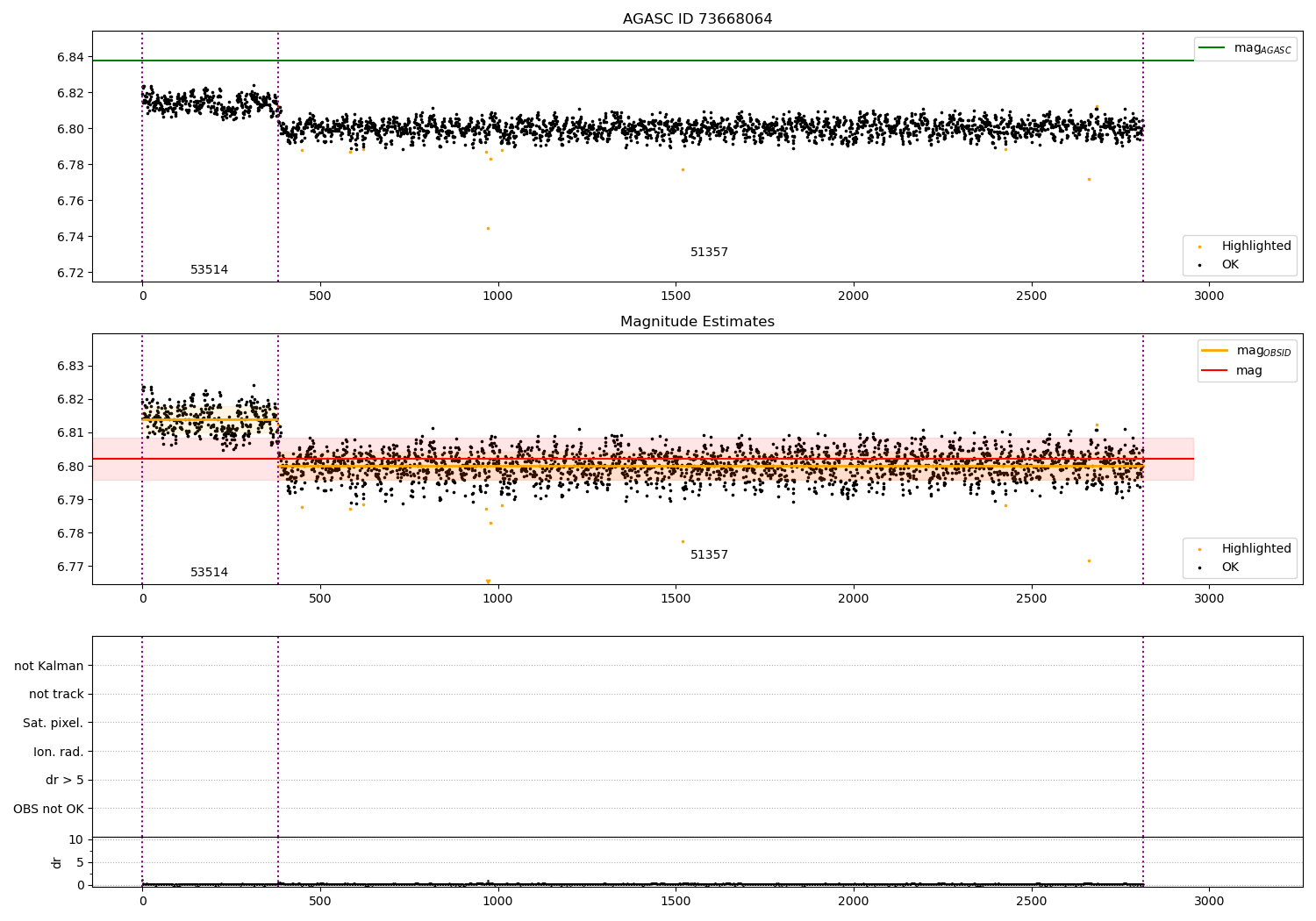Click Highlighted marker in Magnitude Estimates legend
Image resolution: width=1316 pixels, height=921 pixels.
click(1199, 549)
